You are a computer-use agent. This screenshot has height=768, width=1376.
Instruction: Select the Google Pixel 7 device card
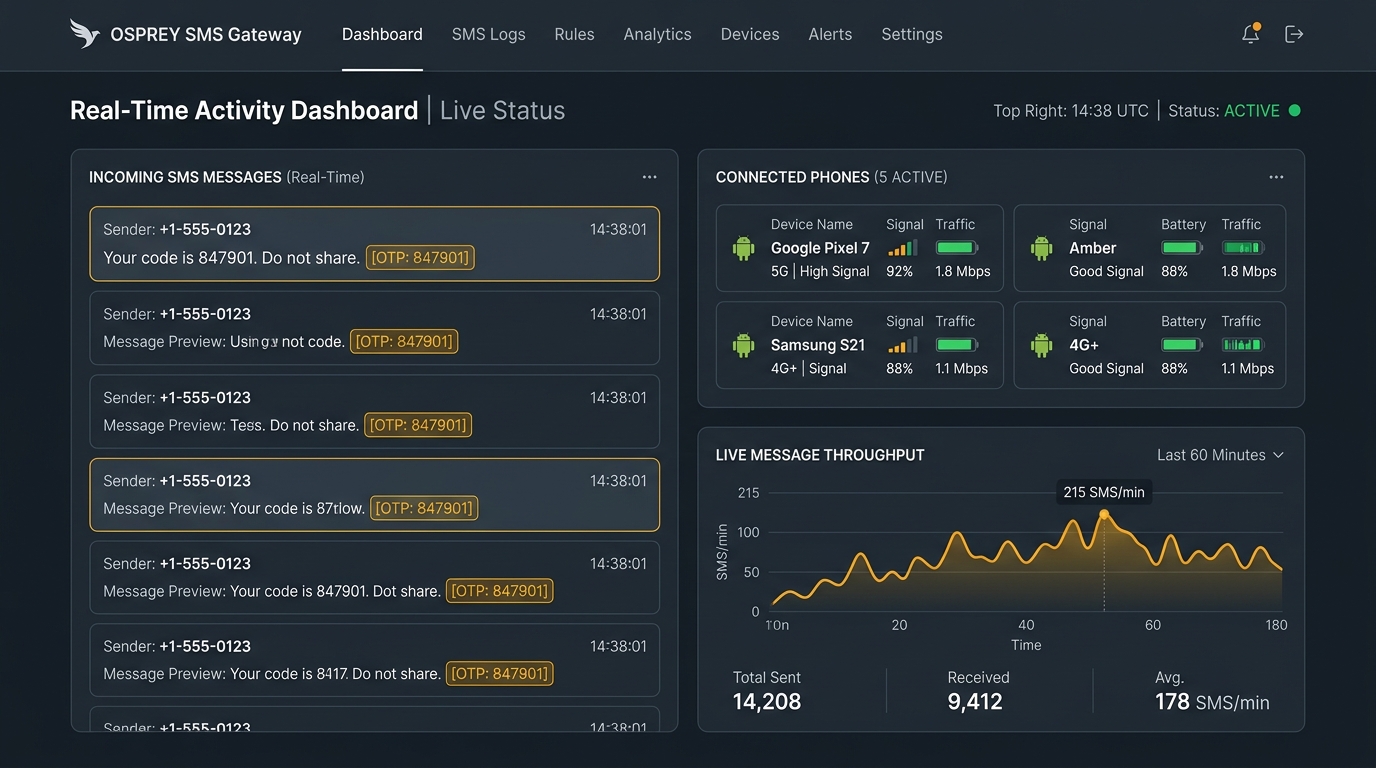tap(860, 248)
